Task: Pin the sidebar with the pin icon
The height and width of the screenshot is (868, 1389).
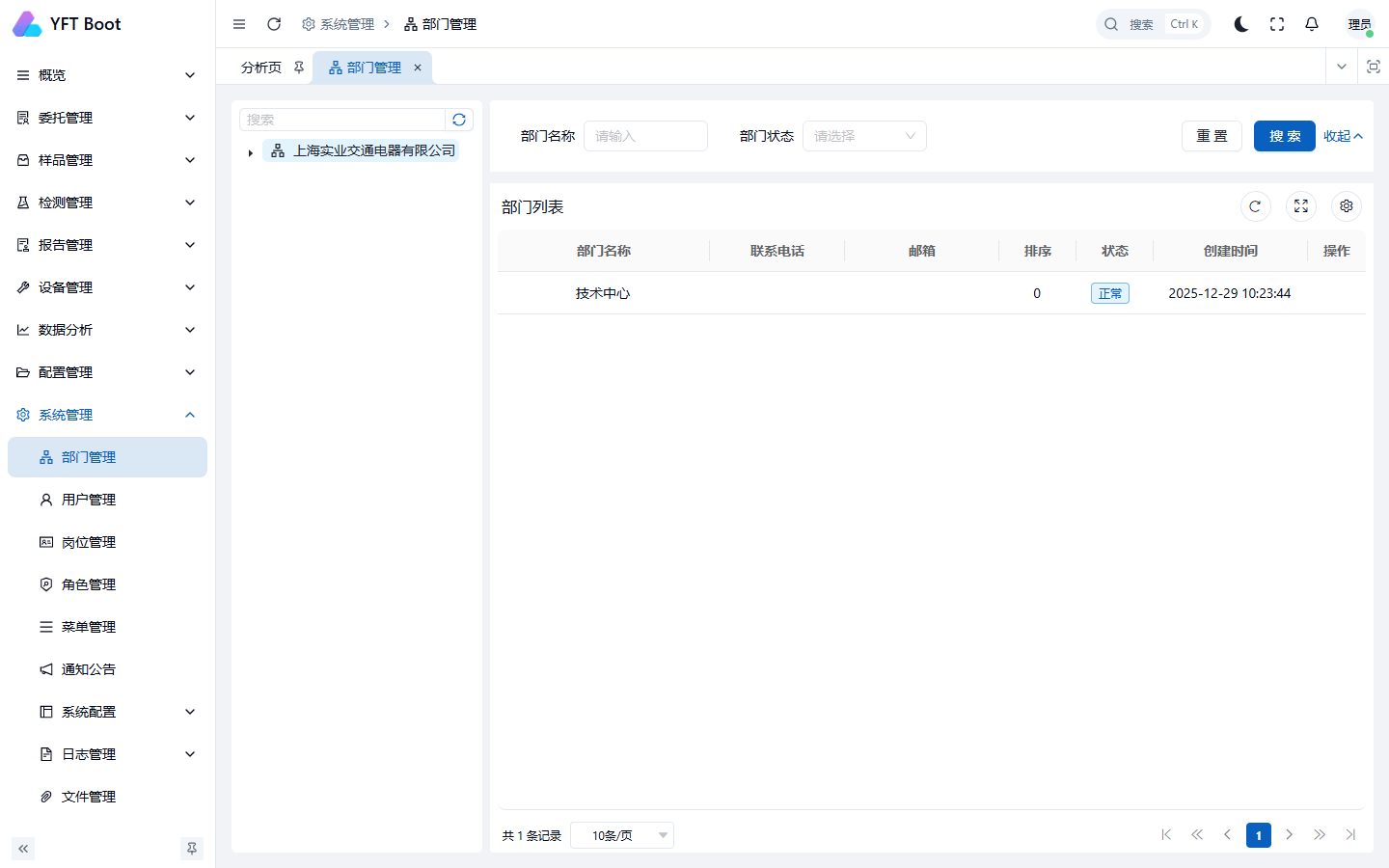Action: coord(192,849)
